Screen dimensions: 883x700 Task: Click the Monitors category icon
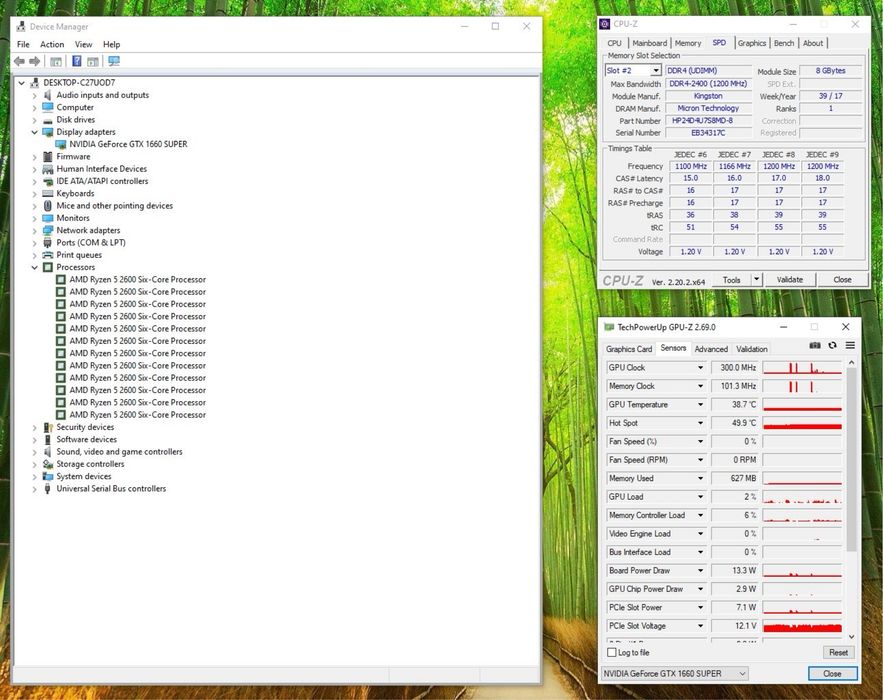tap(48, 218)
